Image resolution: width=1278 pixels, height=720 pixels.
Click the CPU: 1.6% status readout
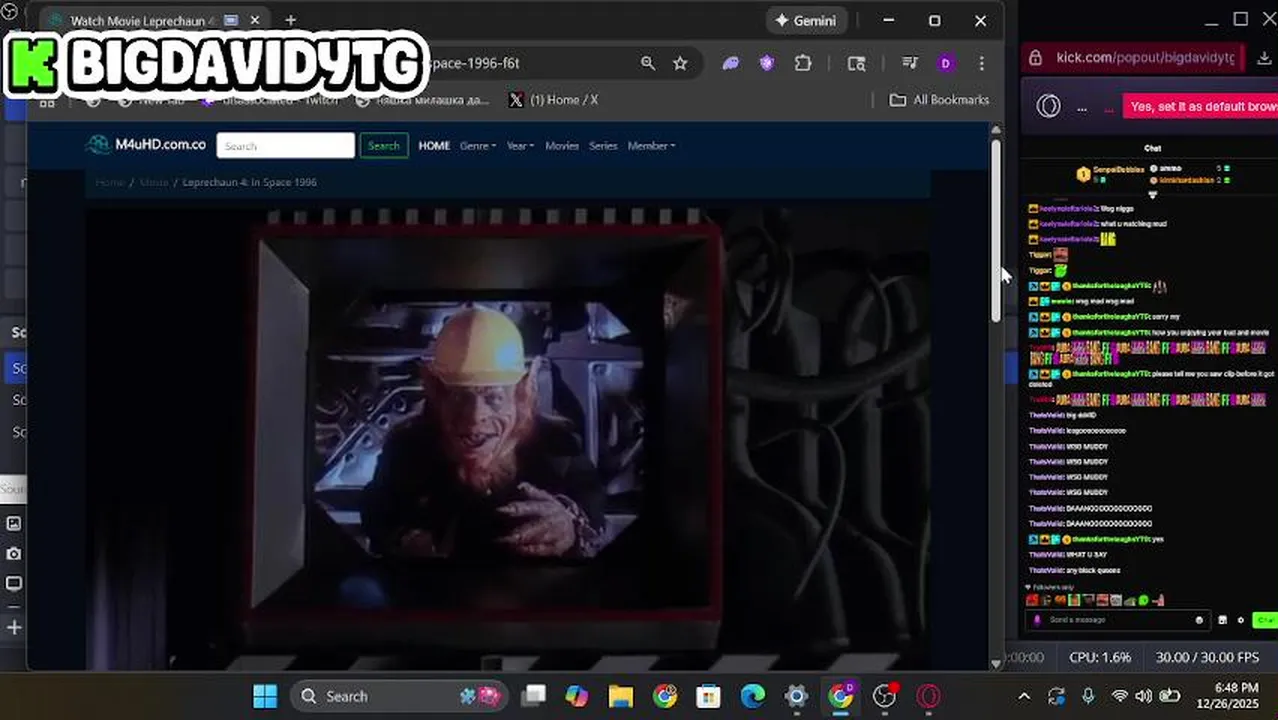(x=1100, y=657)
